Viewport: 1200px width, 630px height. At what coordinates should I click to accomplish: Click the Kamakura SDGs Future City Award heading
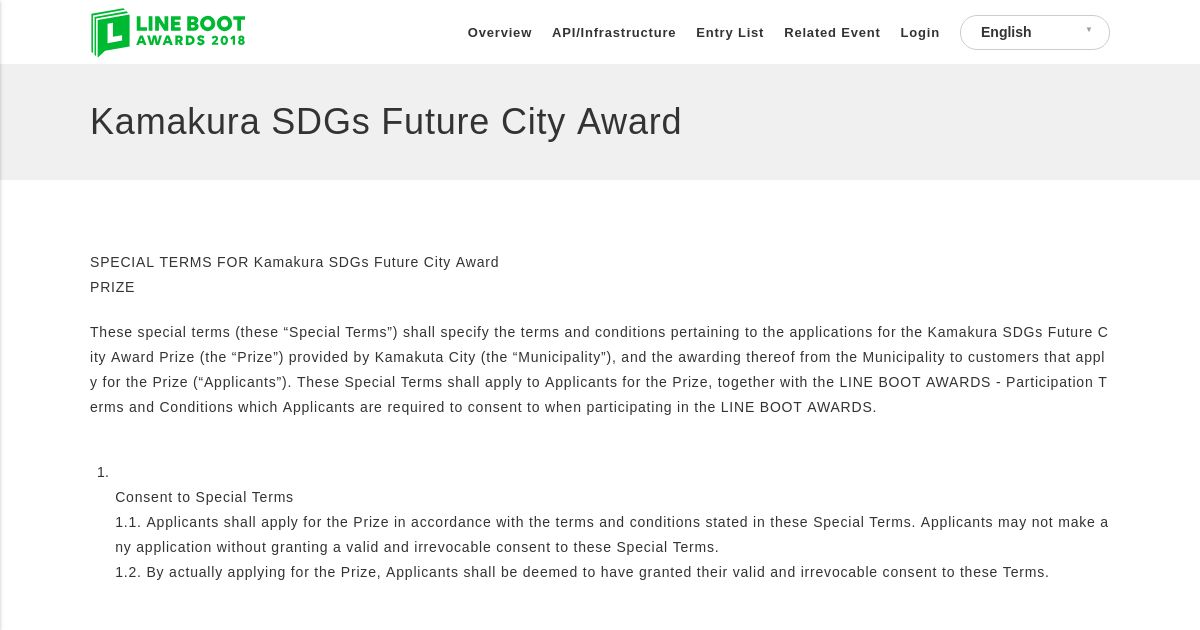pos(386,122)
